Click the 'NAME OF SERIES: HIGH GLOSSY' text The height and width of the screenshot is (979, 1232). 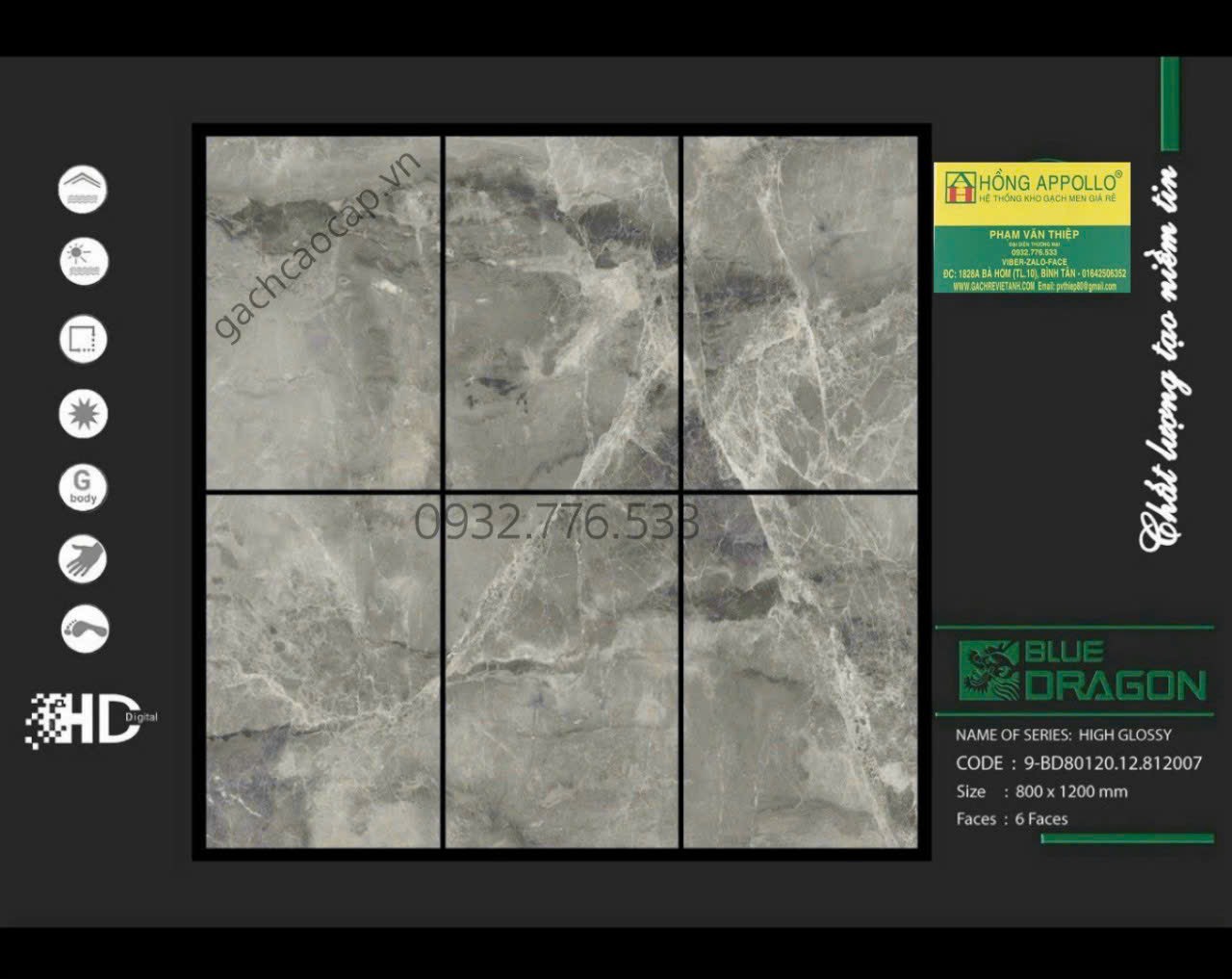[x=1064, y=734]
